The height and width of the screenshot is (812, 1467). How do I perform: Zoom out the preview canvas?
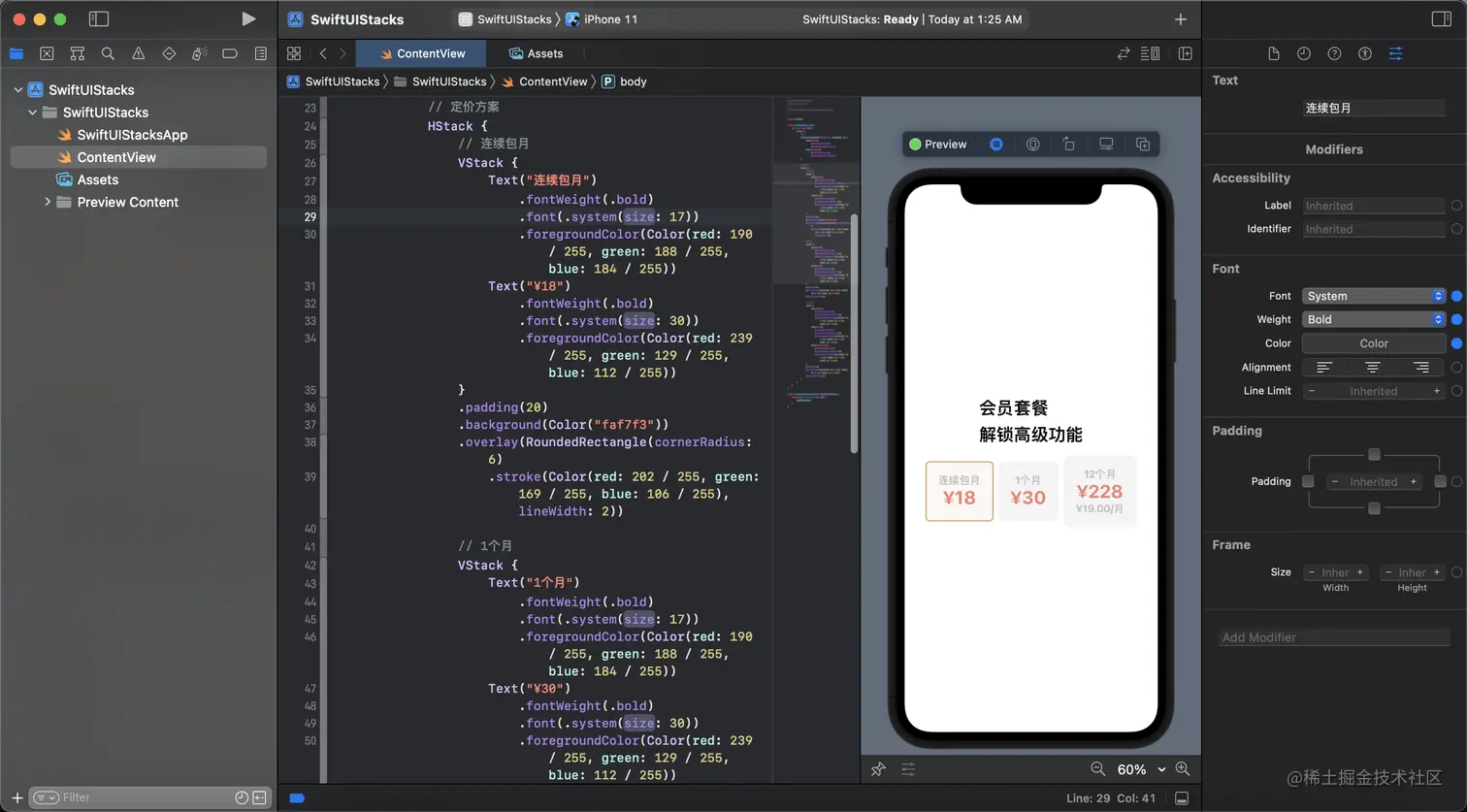point(1097,768)
